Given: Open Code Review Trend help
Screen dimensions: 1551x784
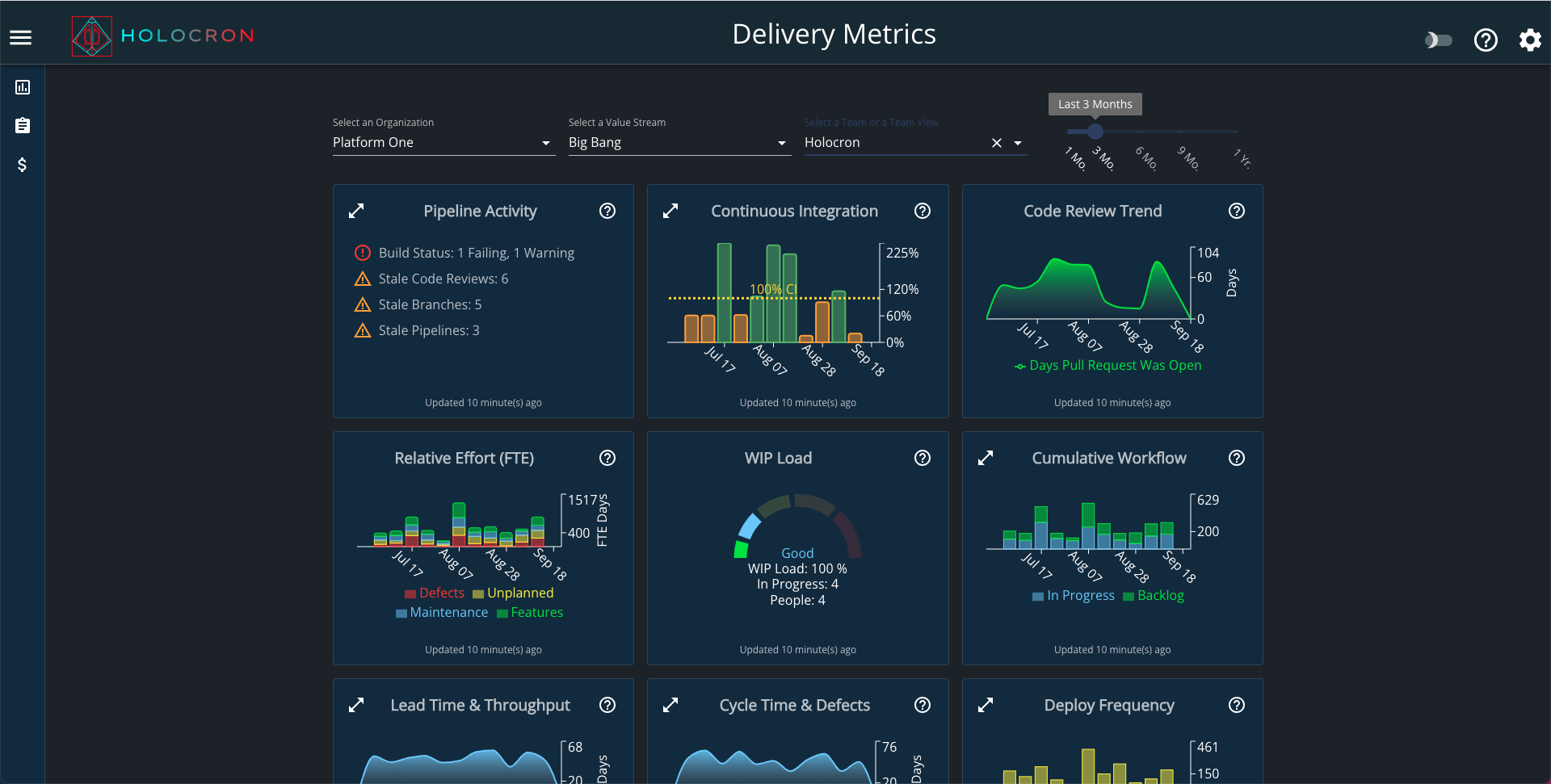Looking at the screenshot, I should coord(1237,211).
